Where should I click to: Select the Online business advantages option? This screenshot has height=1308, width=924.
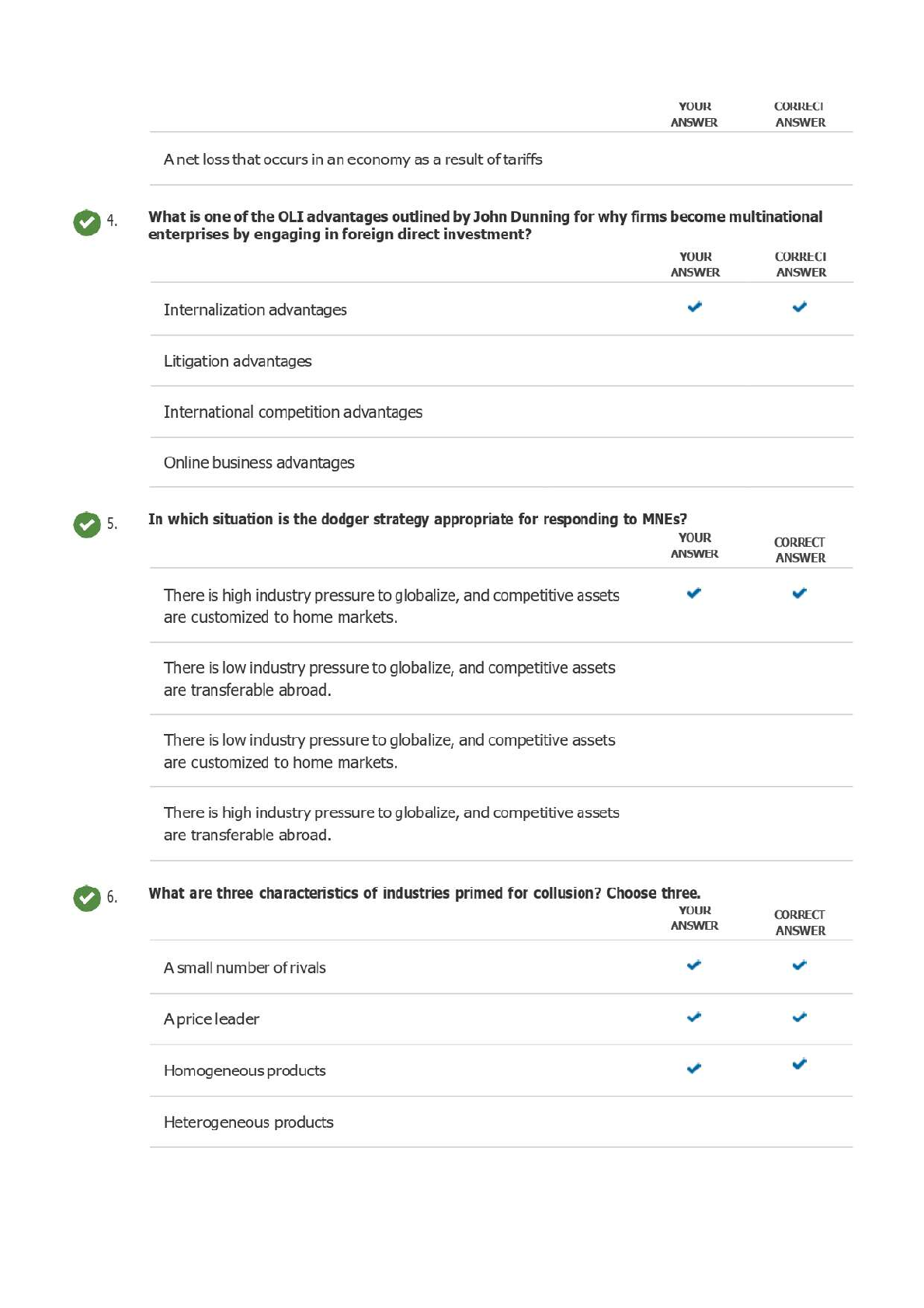259,463
